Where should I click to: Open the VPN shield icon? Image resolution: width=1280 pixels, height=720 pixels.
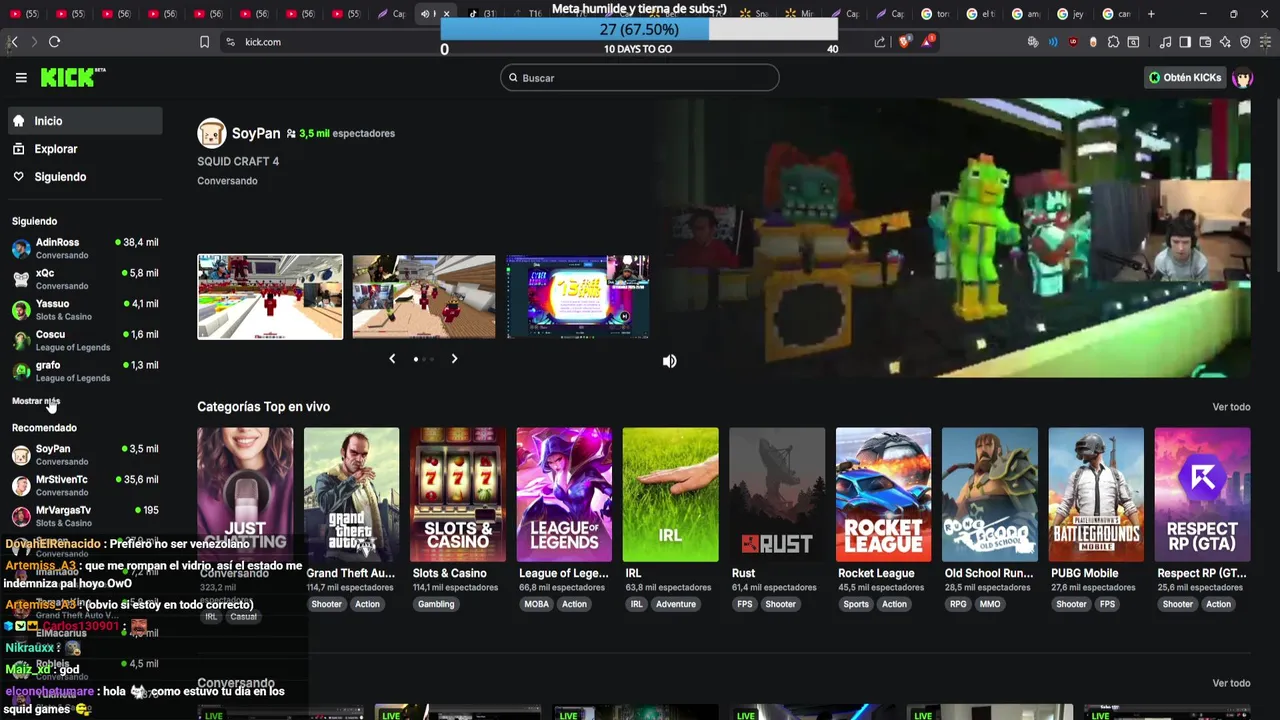pos(1245,42)
